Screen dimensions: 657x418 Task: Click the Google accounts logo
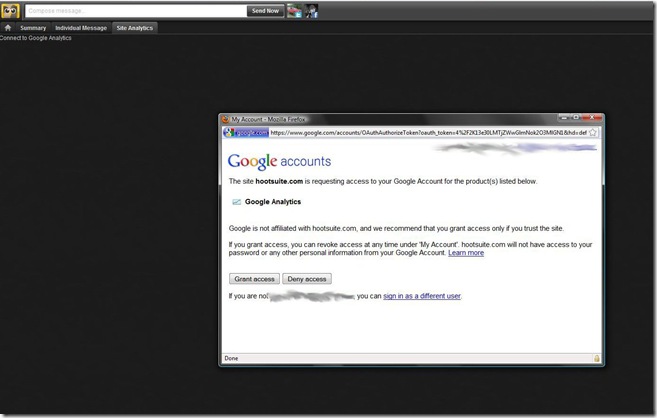click(x=279, y=161)
